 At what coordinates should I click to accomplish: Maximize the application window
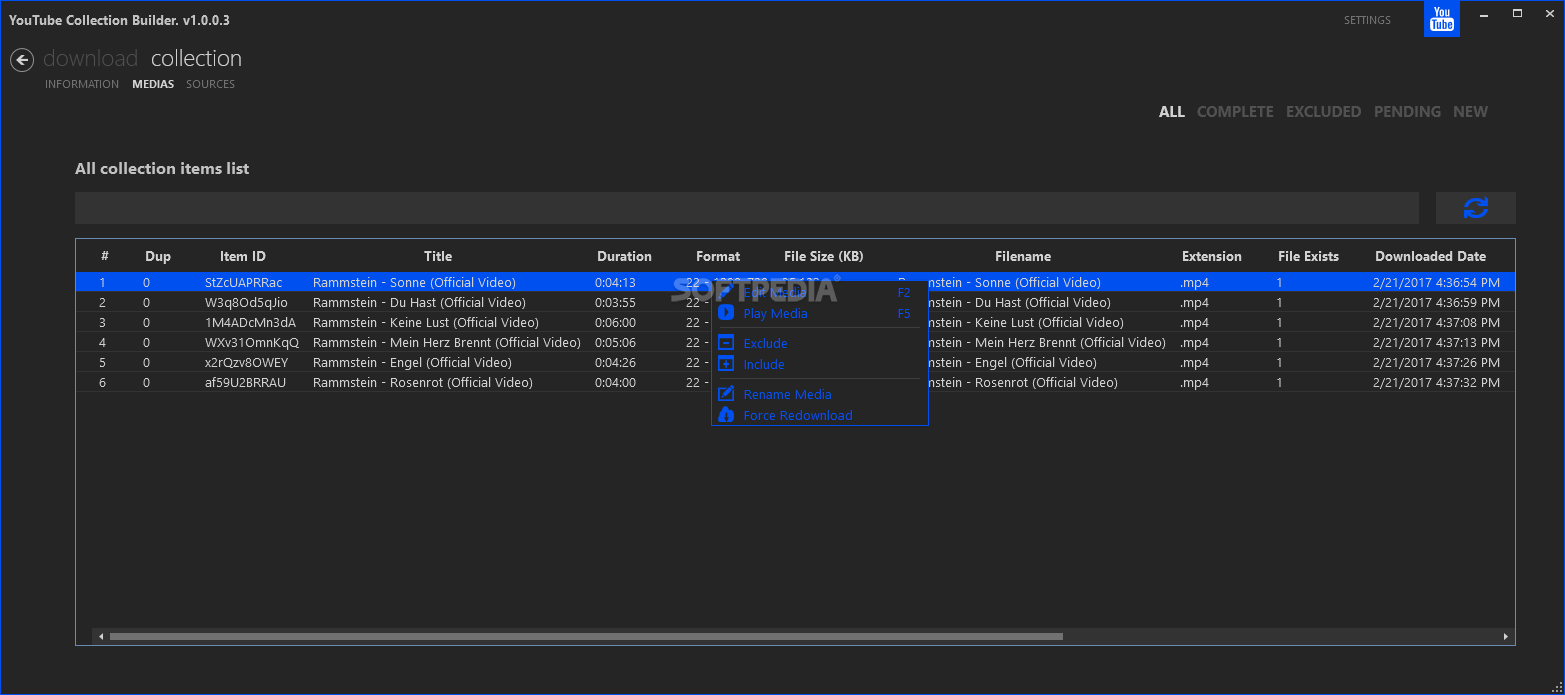[x=1517, y=14]
